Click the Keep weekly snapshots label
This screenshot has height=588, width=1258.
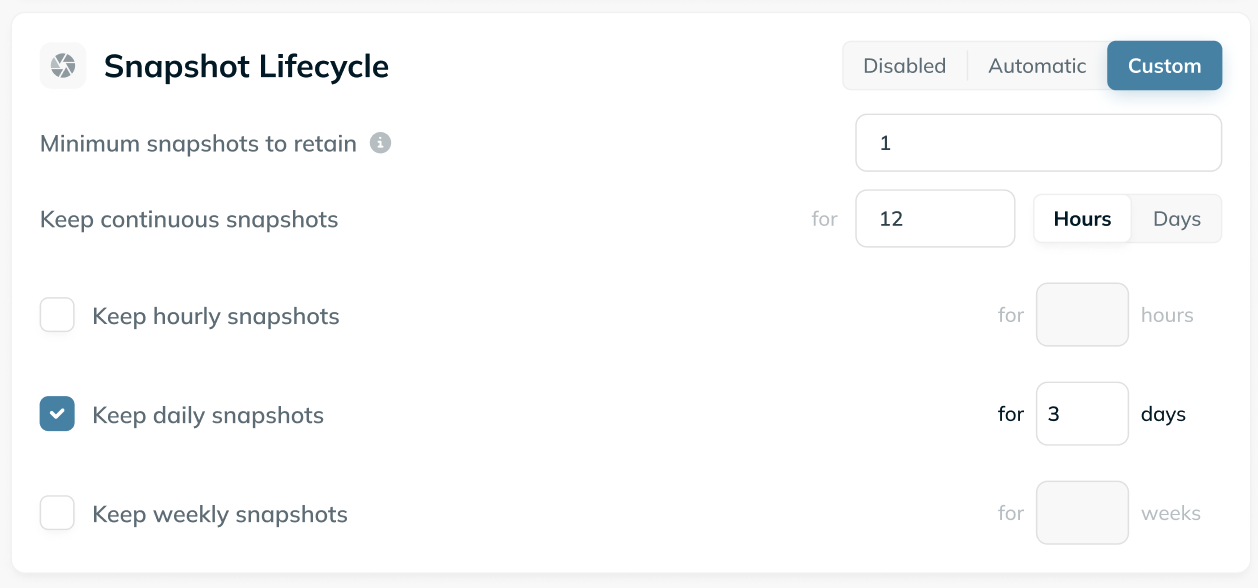click(219, 514)
